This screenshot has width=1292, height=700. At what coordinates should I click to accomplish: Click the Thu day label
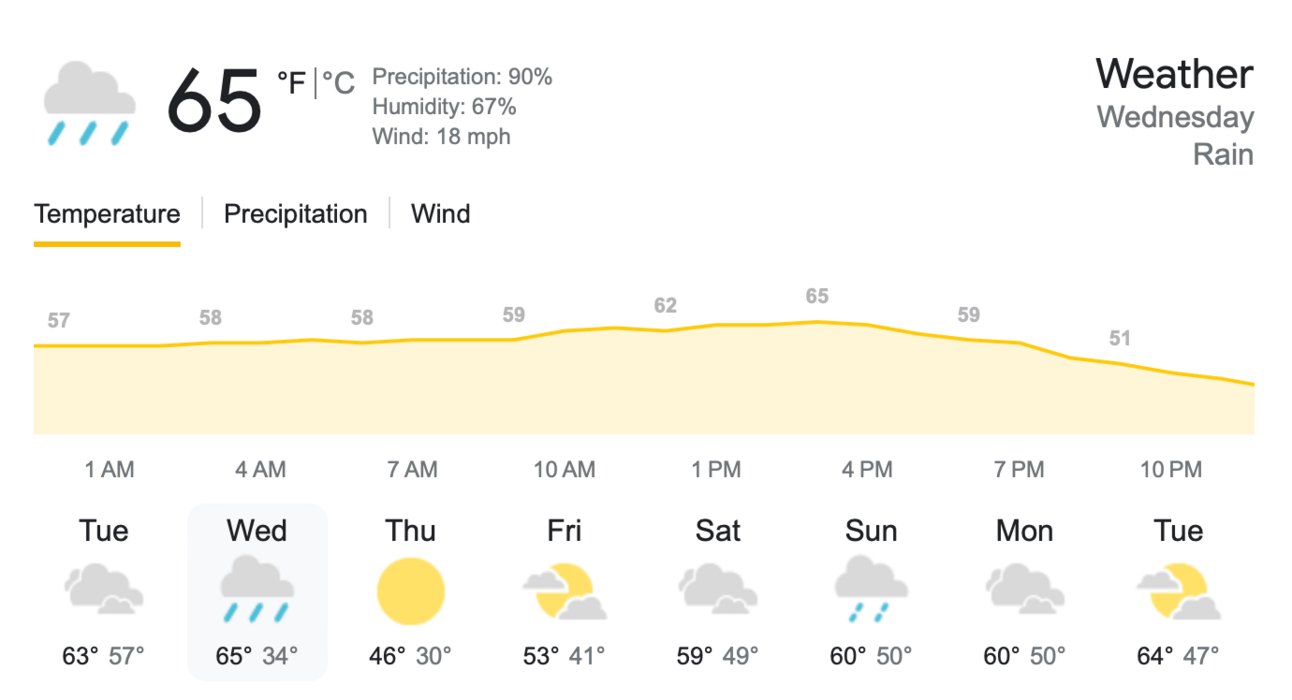[411, 530]
